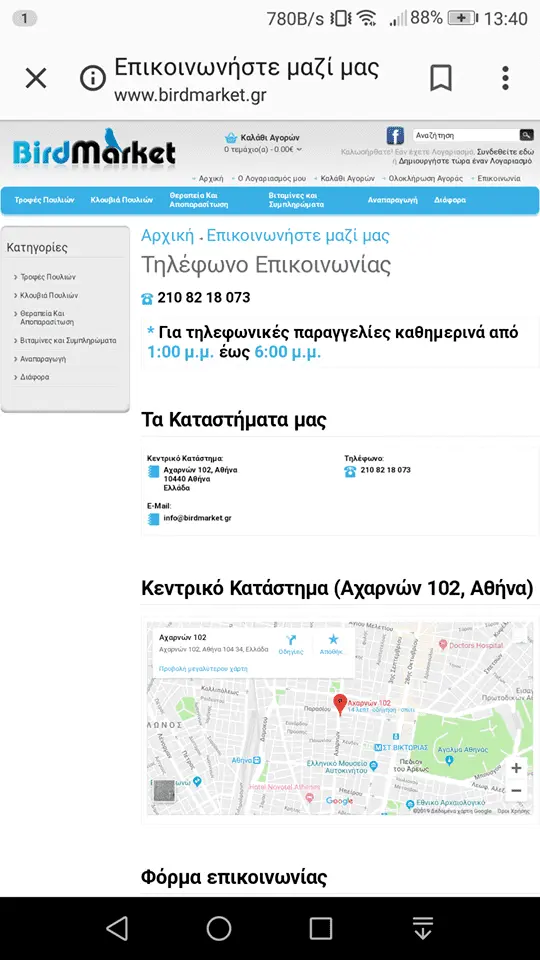Close the browser tab with X icon

coord(36,78)
